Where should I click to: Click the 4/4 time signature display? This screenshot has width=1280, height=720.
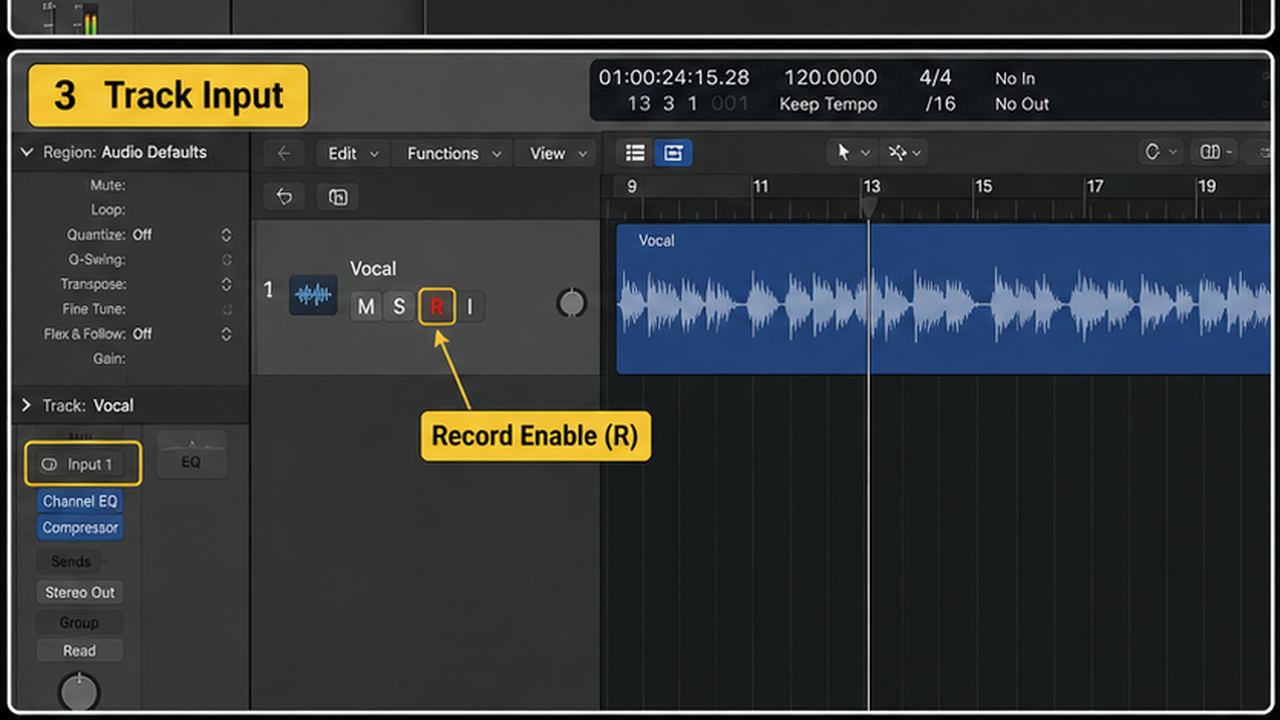[x=935, y=78]
